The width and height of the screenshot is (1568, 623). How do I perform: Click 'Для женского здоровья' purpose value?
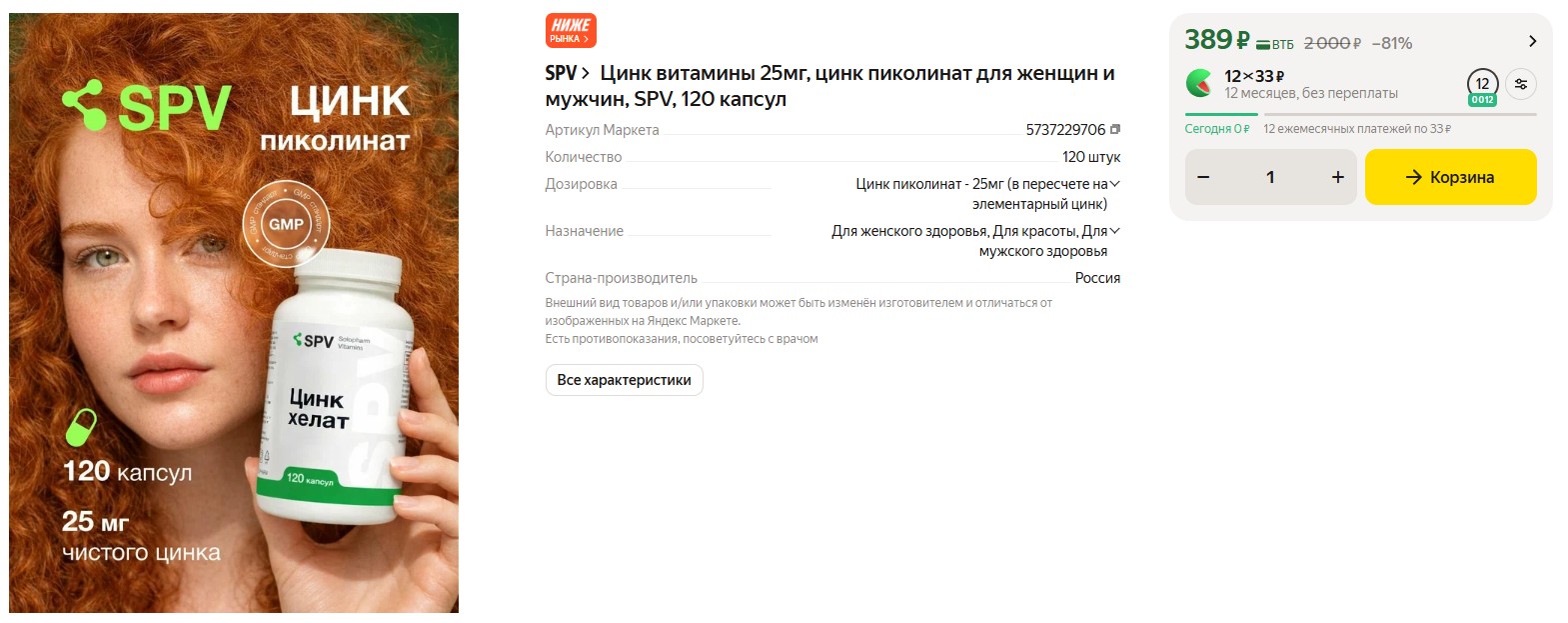(909, 231)
